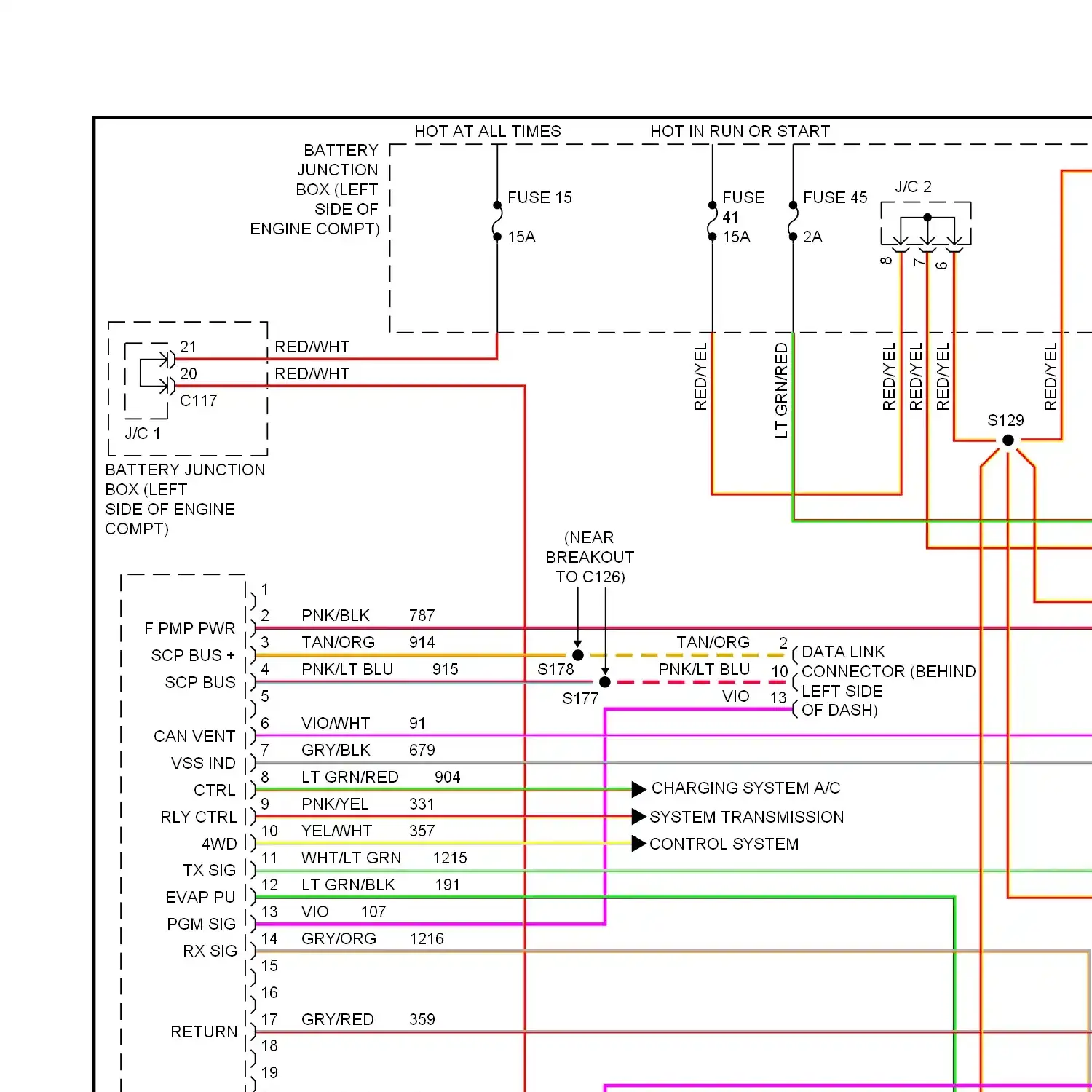Click the "HOT IN RUN OR START" label
This screenshot has width=1092, height=1092.
[740, 131]
